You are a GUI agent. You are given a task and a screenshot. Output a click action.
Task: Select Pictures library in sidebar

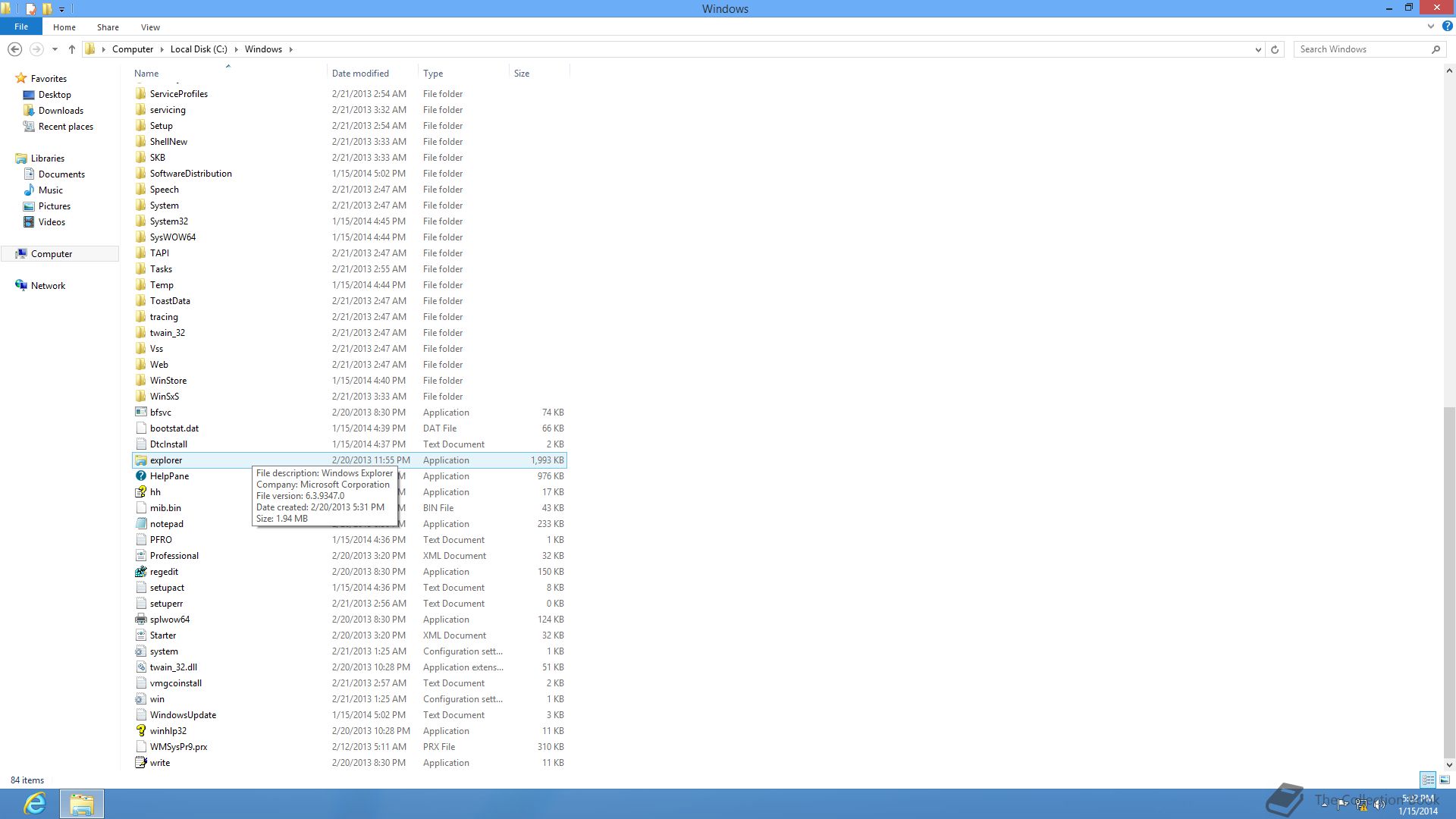[55, 206]
